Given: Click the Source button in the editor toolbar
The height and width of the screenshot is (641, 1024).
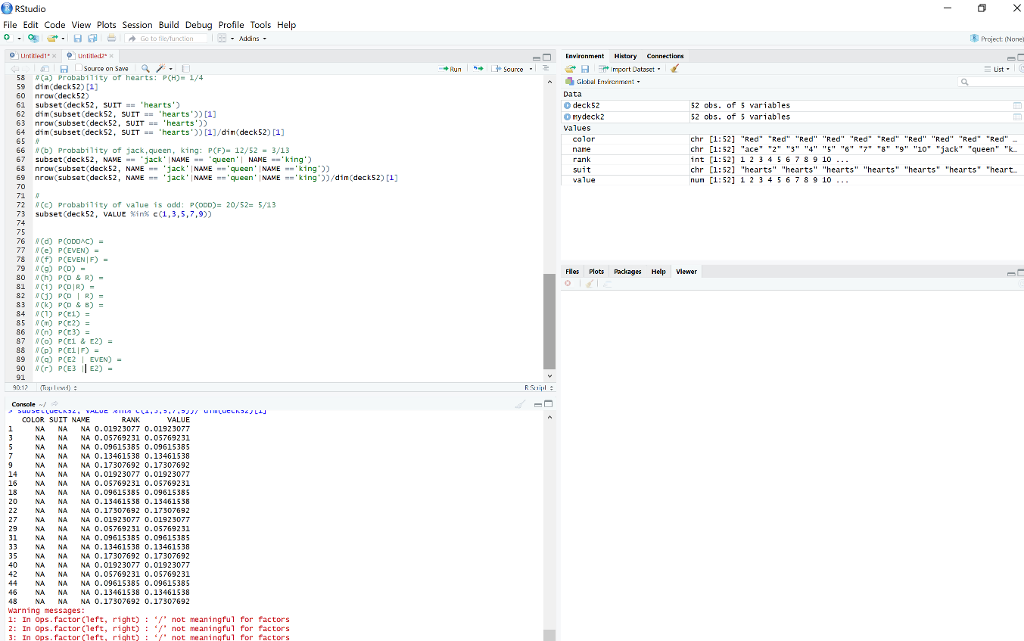Looking at the screenshot, I should click(510, 69).
